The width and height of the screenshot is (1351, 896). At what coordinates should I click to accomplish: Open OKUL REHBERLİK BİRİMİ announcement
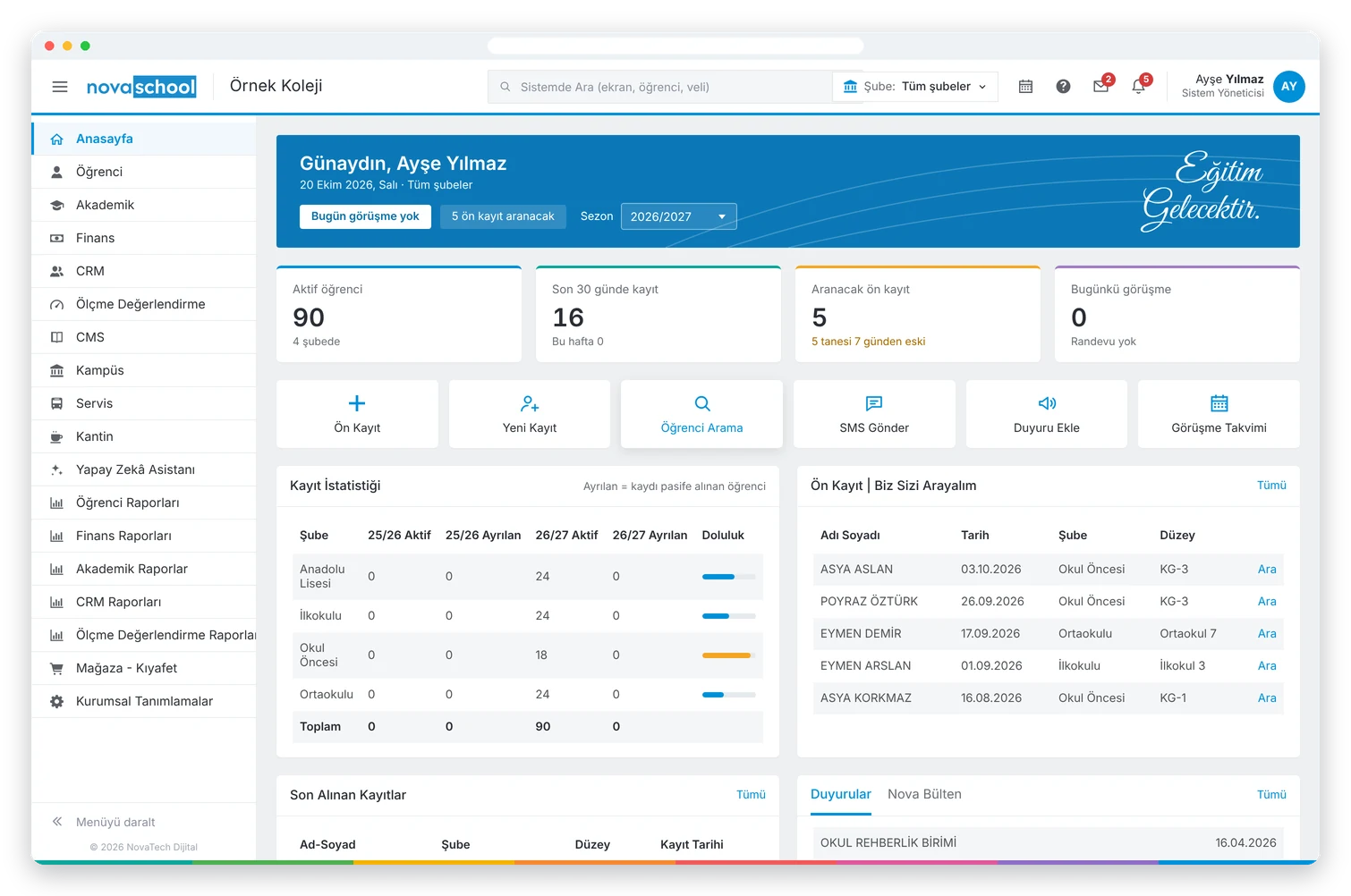point(1048,842)
